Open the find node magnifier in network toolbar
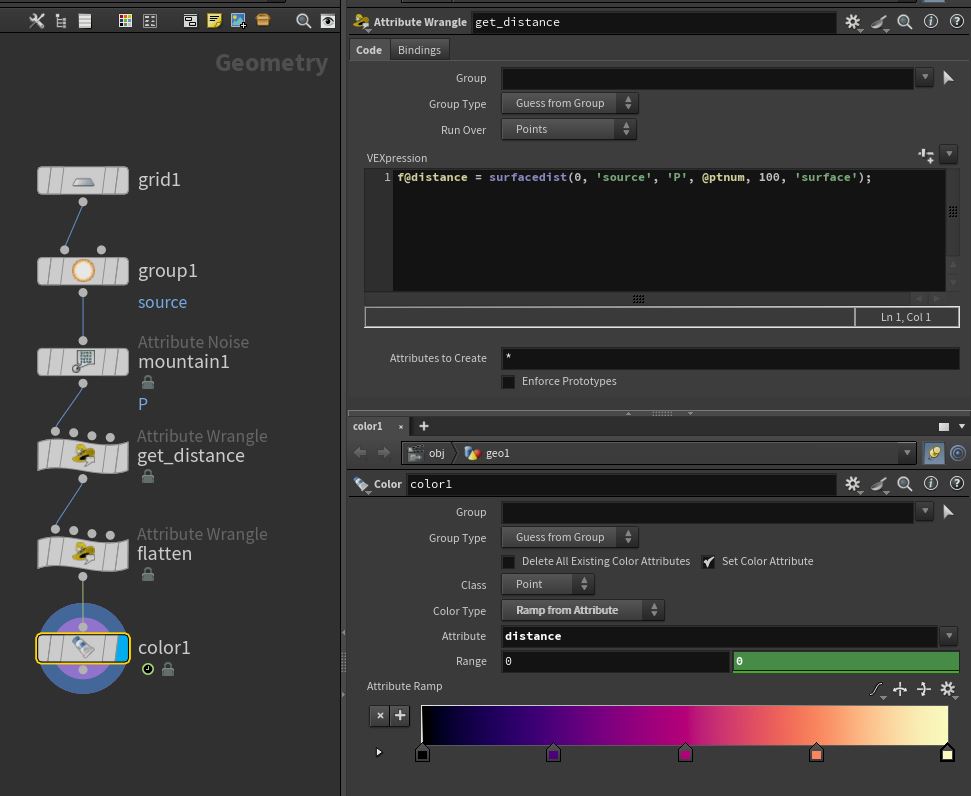Screen dimensions: 971x796 pyautogui.click(x=303, y=20)
